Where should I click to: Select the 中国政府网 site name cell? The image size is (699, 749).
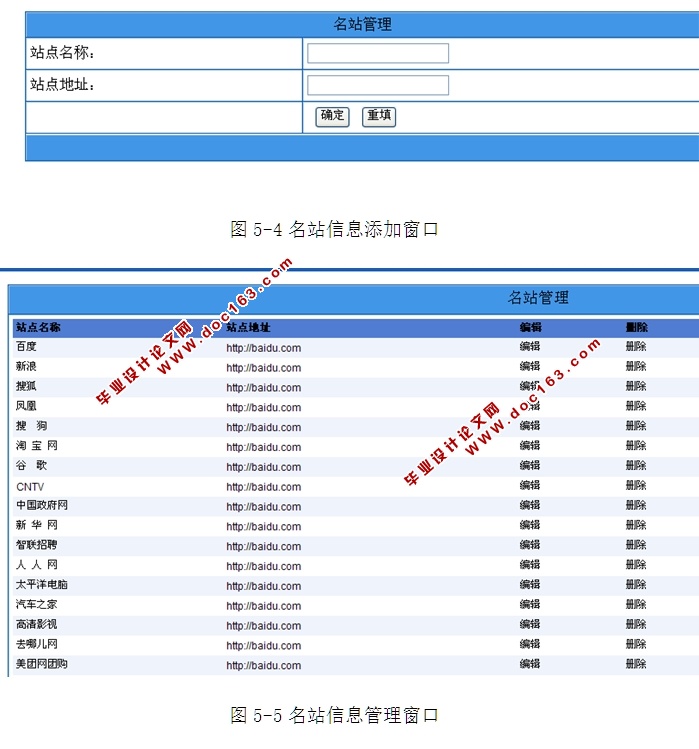(x=42, y=505)
